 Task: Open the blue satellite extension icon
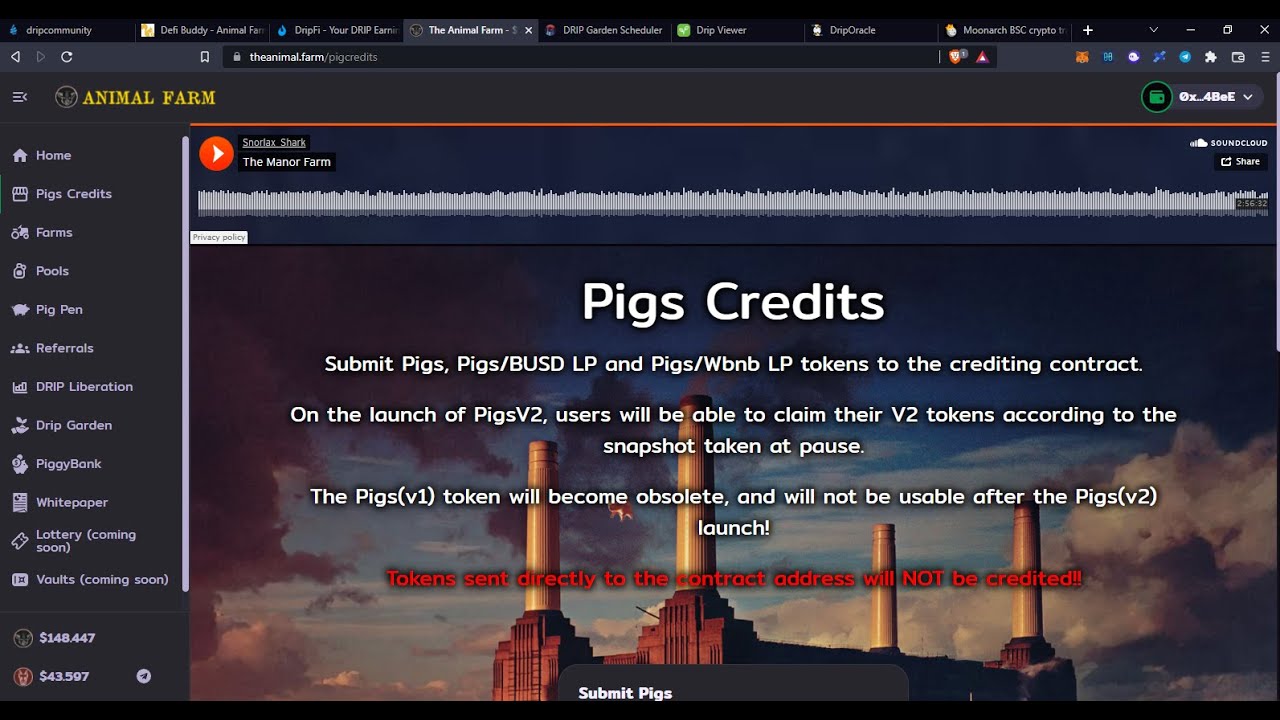[x=1159, y=57]
